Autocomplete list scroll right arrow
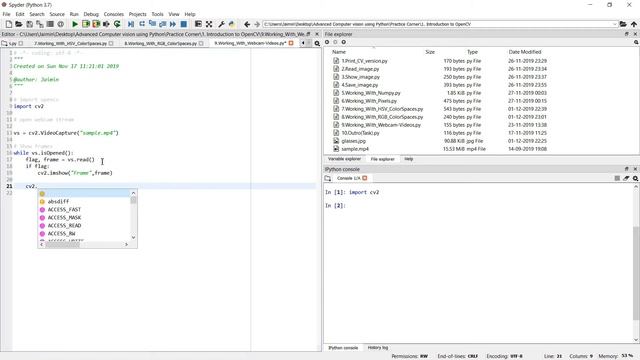 pyautogui.click(x=126, y=244)
